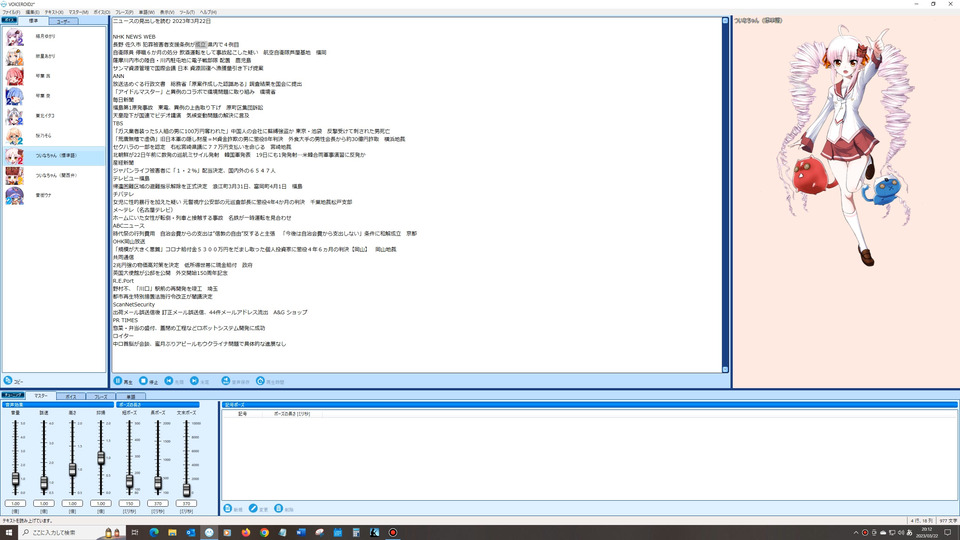Click the text editor scroll-down arrow
960x540 pixels.
tap(726, 369)
